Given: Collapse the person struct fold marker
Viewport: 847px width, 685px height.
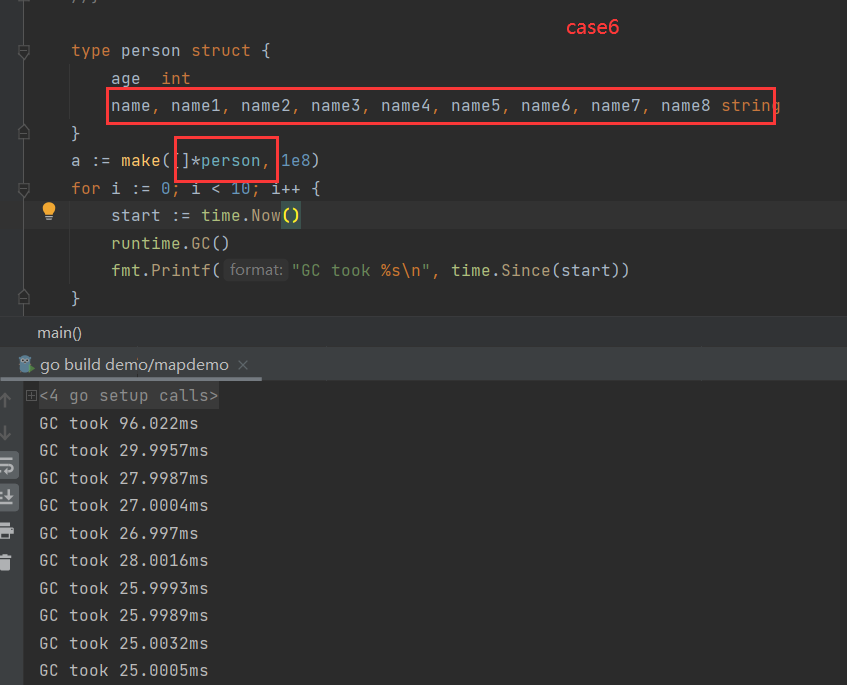Looking at the screenshot, I should [x=24, y=51].
